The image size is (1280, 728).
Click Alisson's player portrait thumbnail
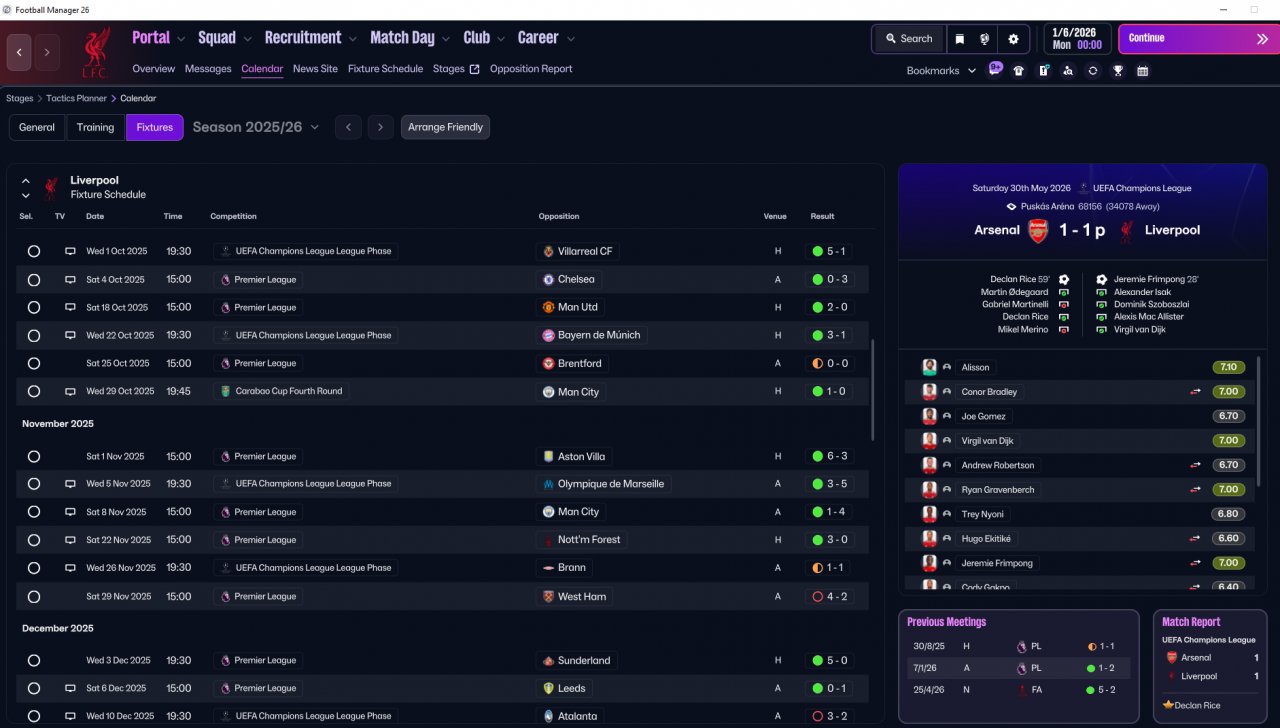click(x=929, y=367)
